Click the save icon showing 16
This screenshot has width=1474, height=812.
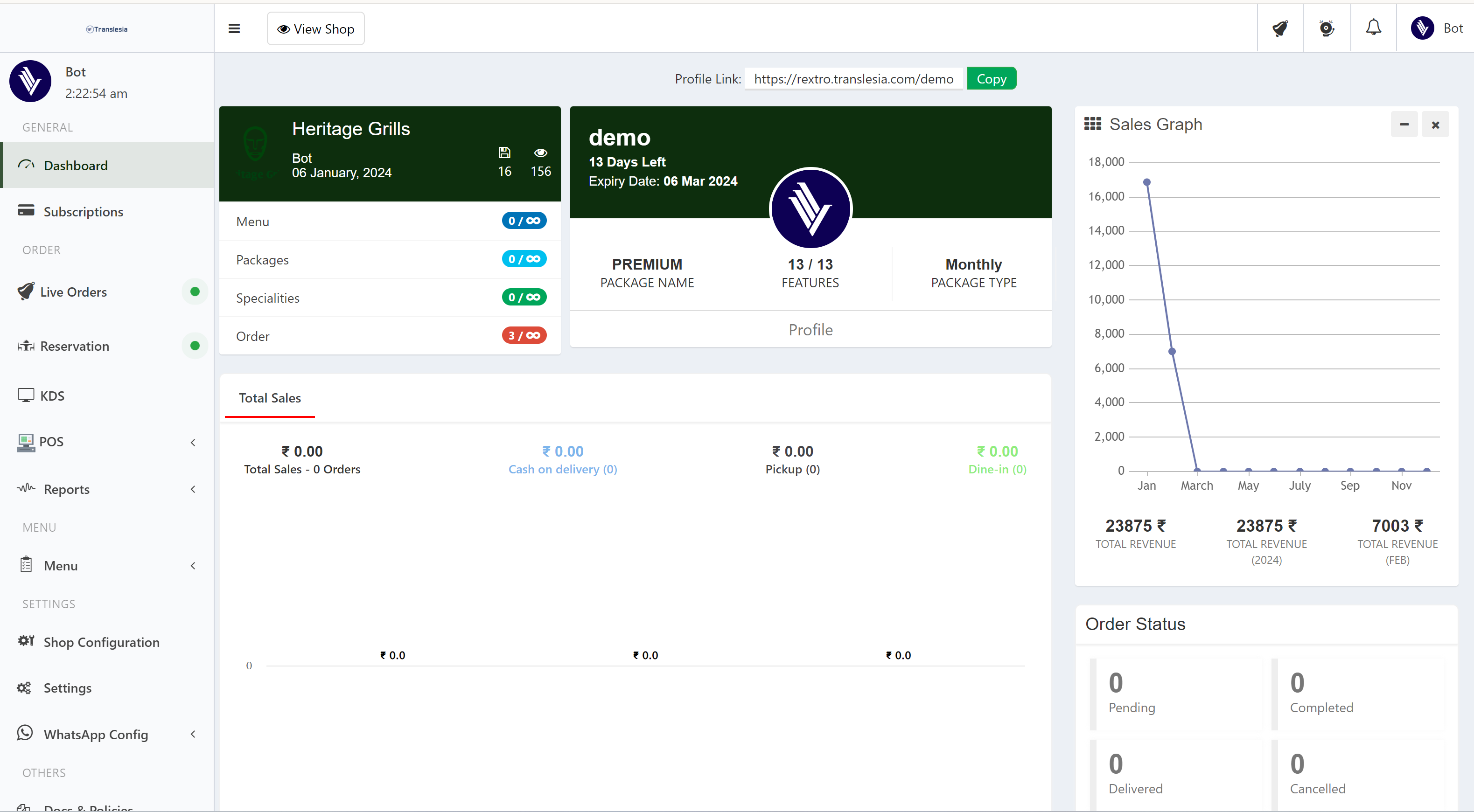point(504,153)
